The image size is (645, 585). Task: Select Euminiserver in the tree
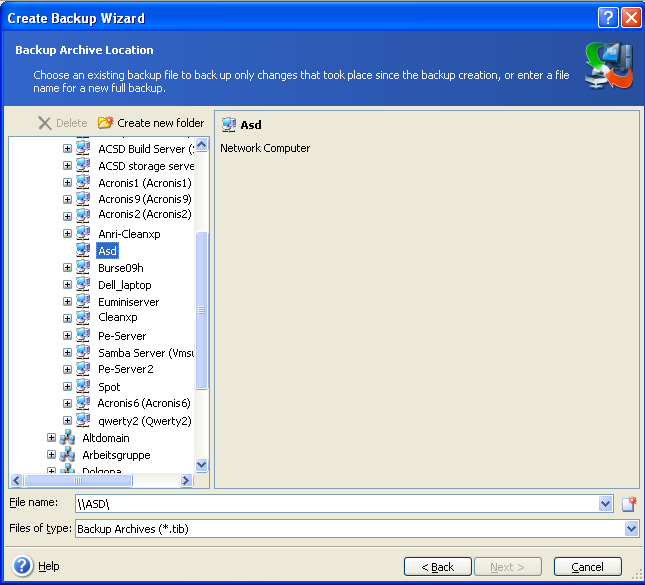pos(128,302)
